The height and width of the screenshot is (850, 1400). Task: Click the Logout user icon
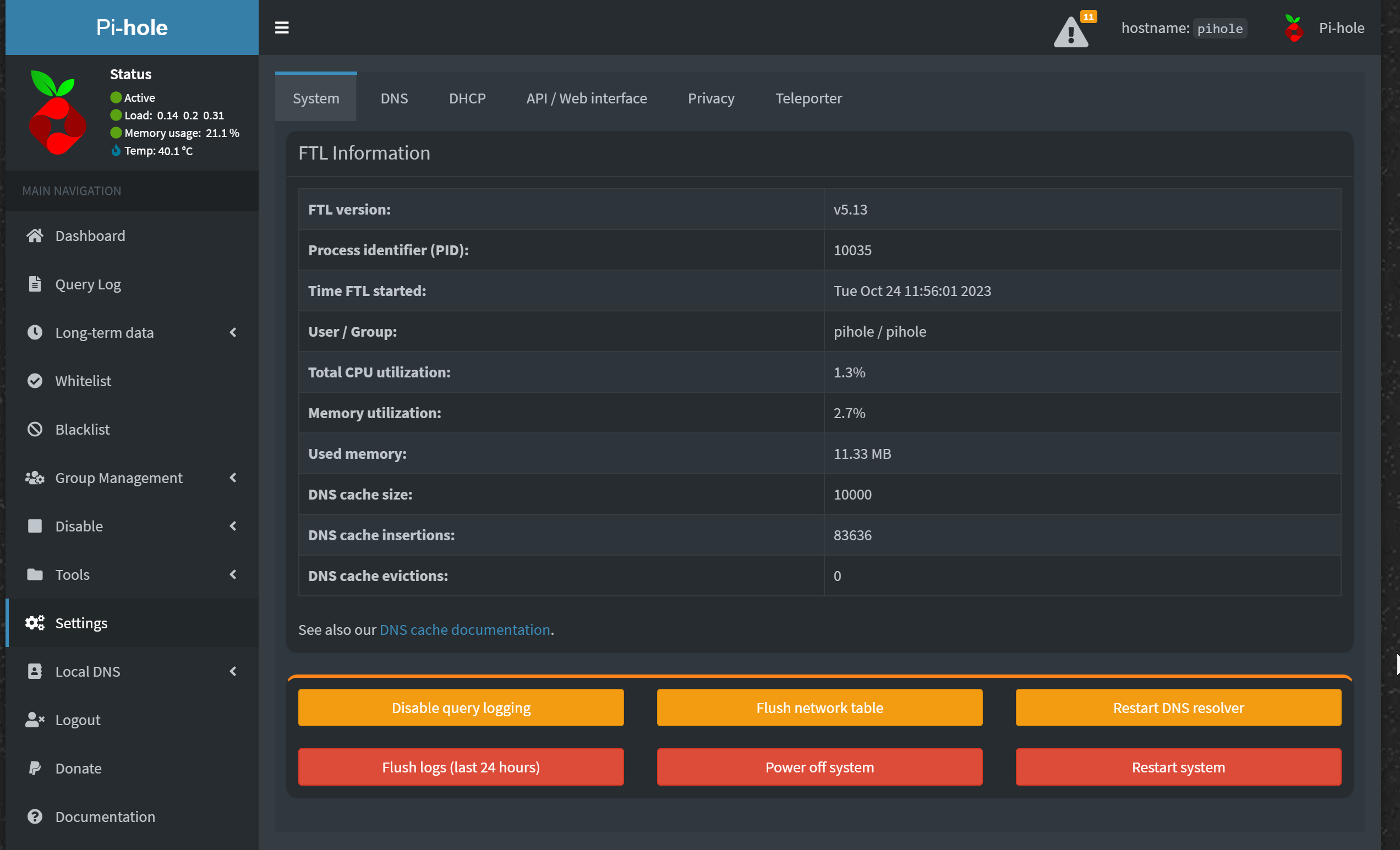(35, 720)
